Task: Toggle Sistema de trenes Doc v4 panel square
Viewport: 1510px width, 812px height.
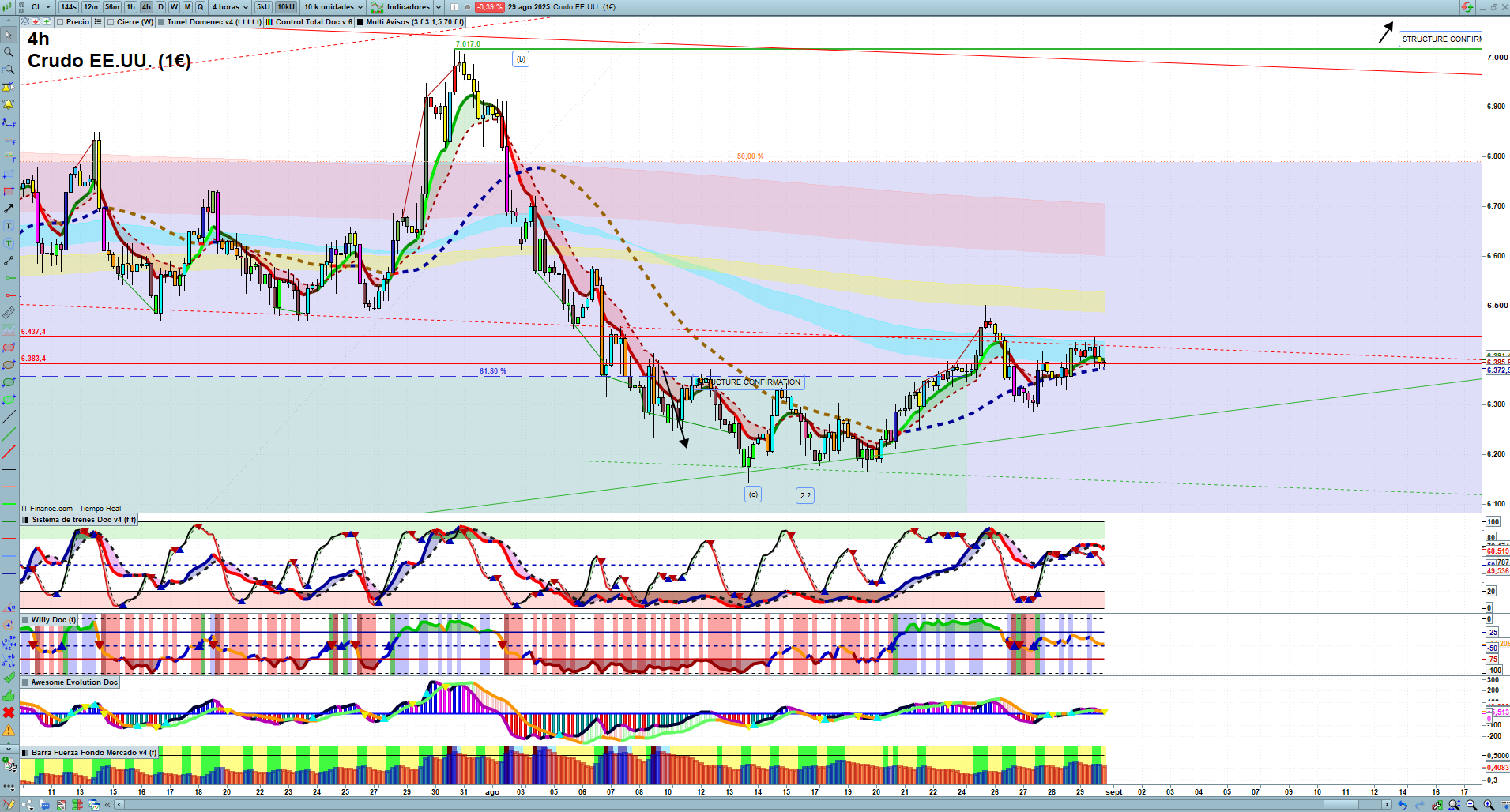Action: point(25,520)
